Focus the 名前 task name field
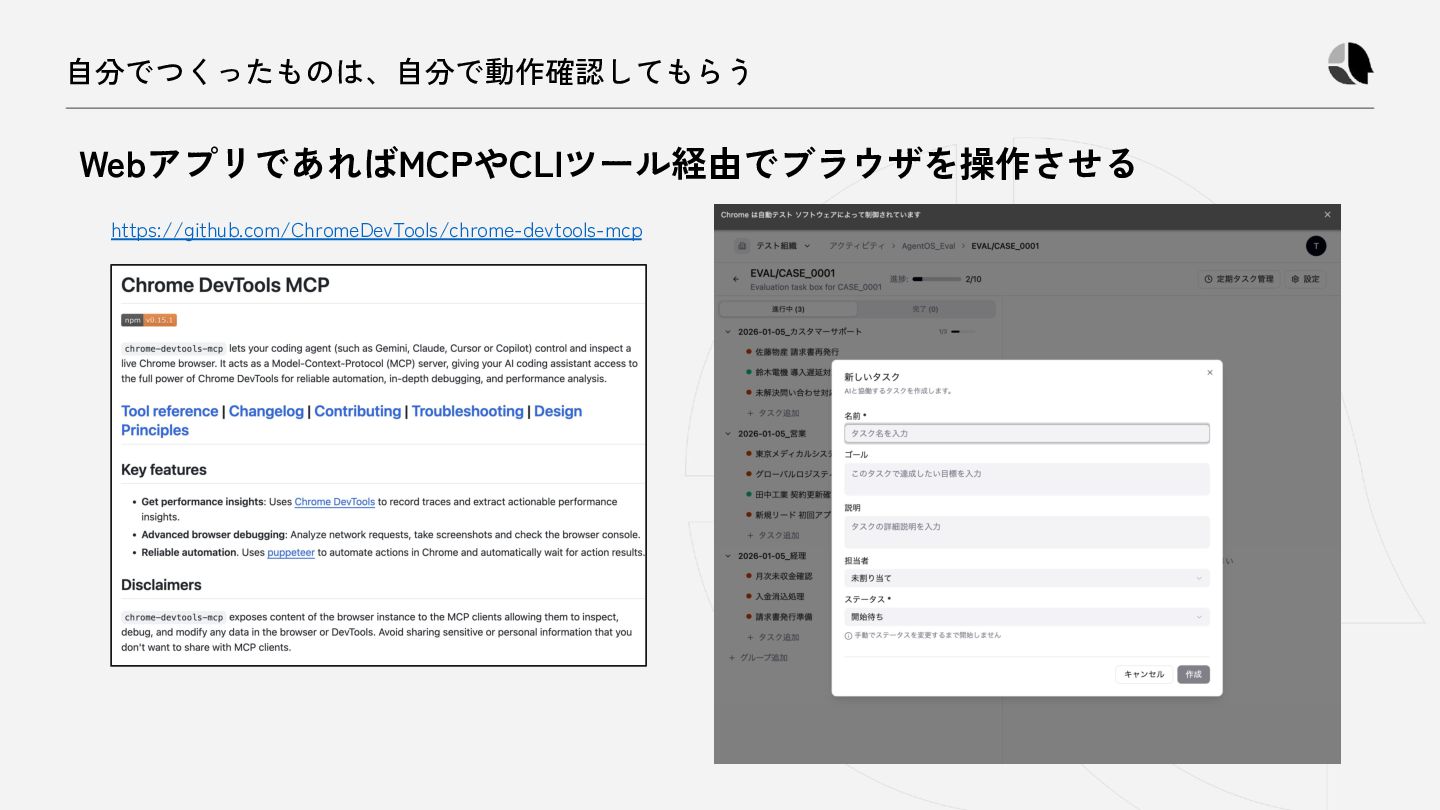This screenshot has height=810, width=1440. tap(1027, 433)
